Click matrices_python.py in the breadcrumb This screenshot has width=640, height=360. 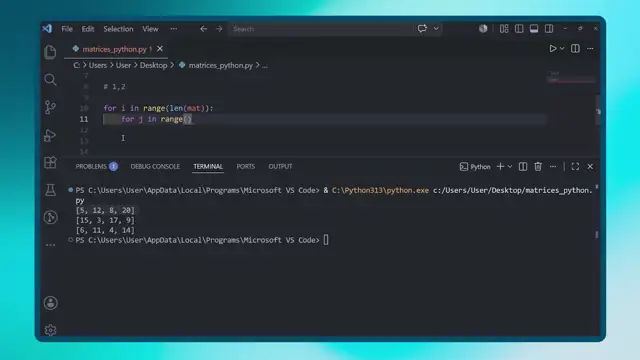coord(221,65)
